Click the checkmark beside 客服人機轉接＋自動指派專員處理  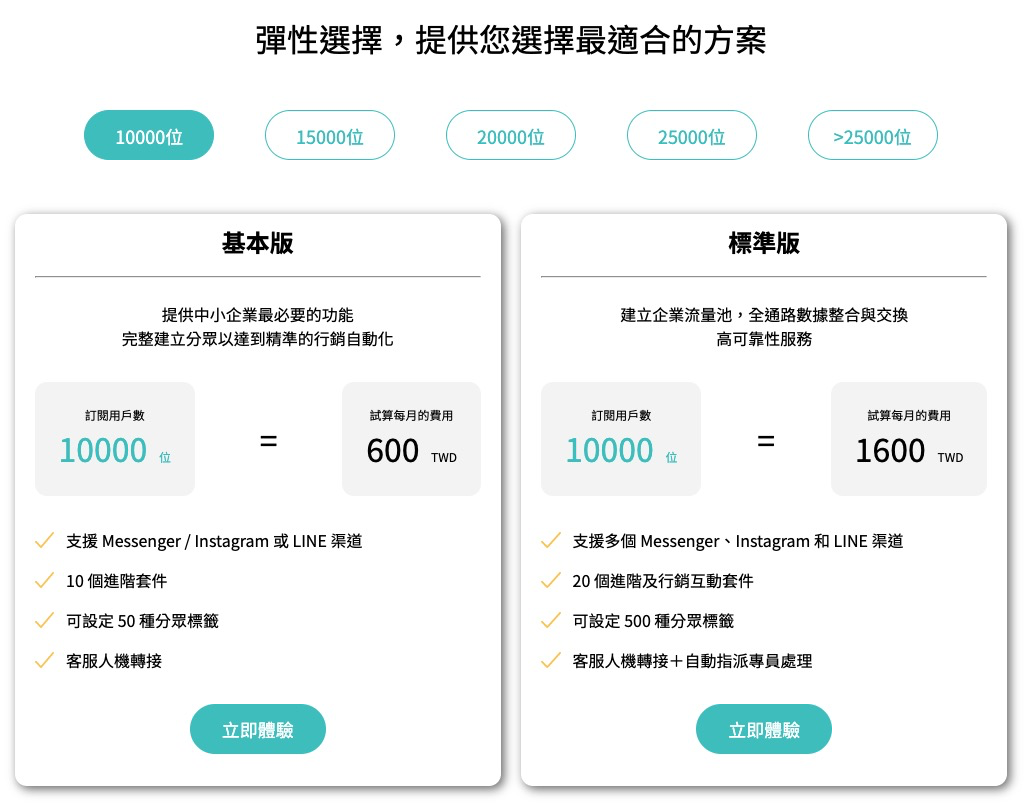tap(551, 660)
